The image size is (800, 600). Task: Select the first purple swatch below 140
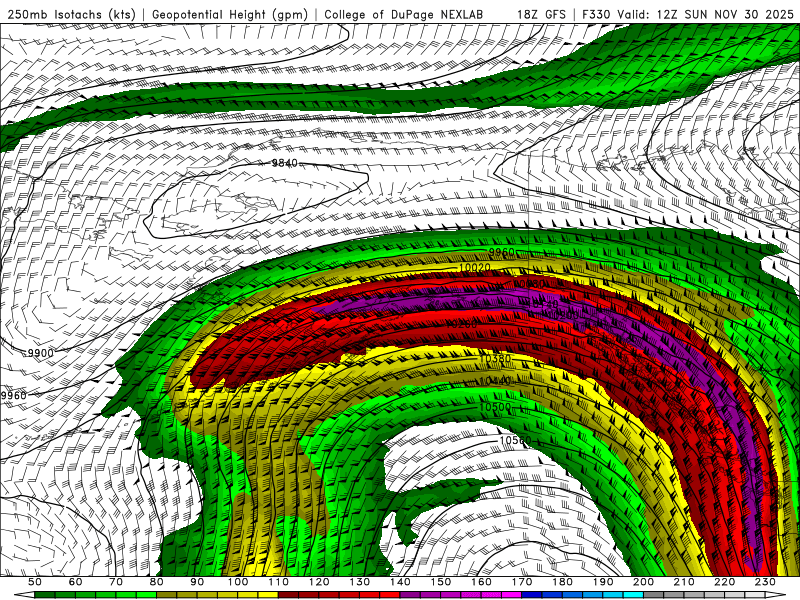pos(410,595)
